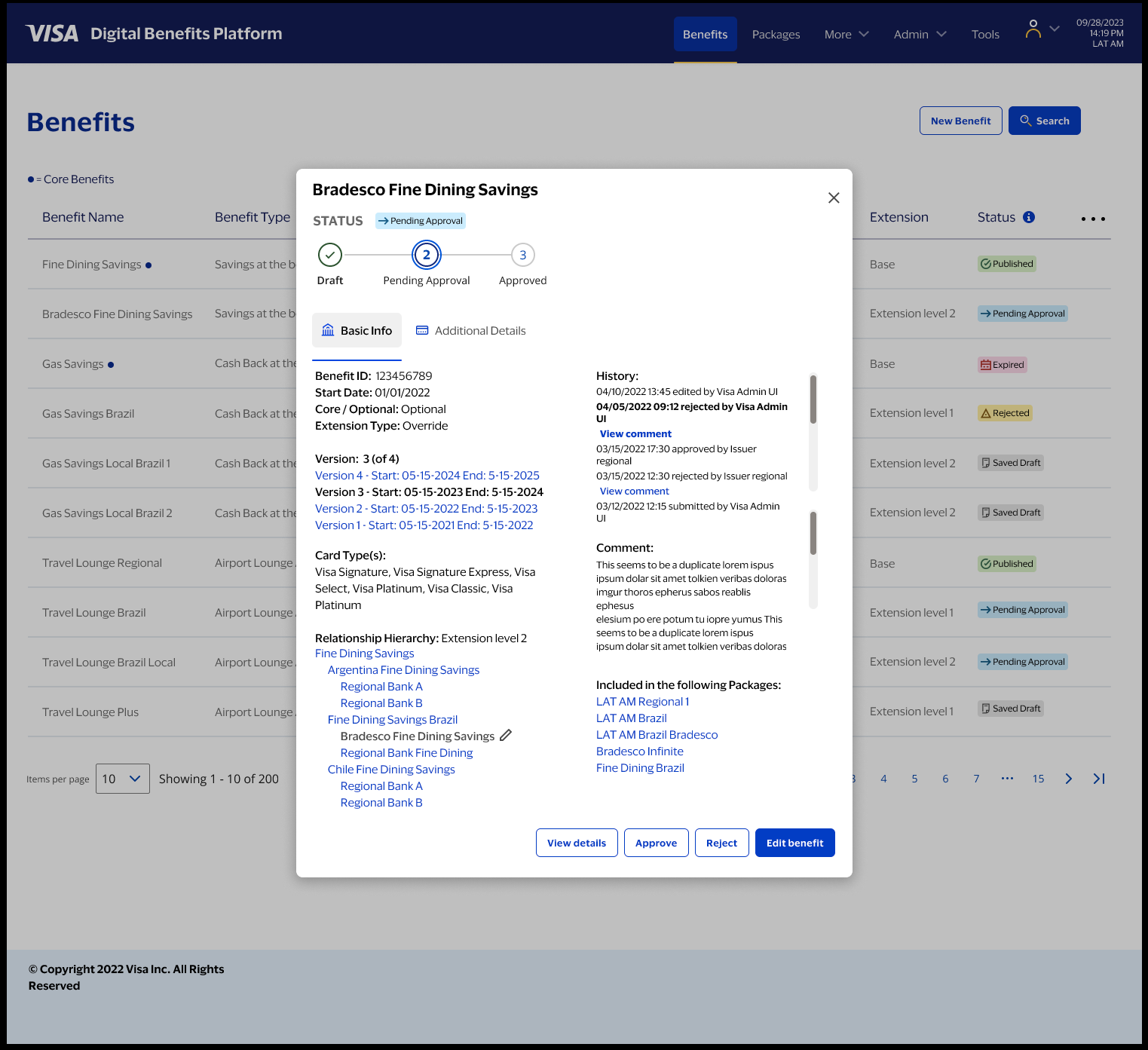Viewport: 1148px width, 1050px height.
Task: Close the Bradesco Fine Dining Savings dialog
Action: (x=834, y=197)
